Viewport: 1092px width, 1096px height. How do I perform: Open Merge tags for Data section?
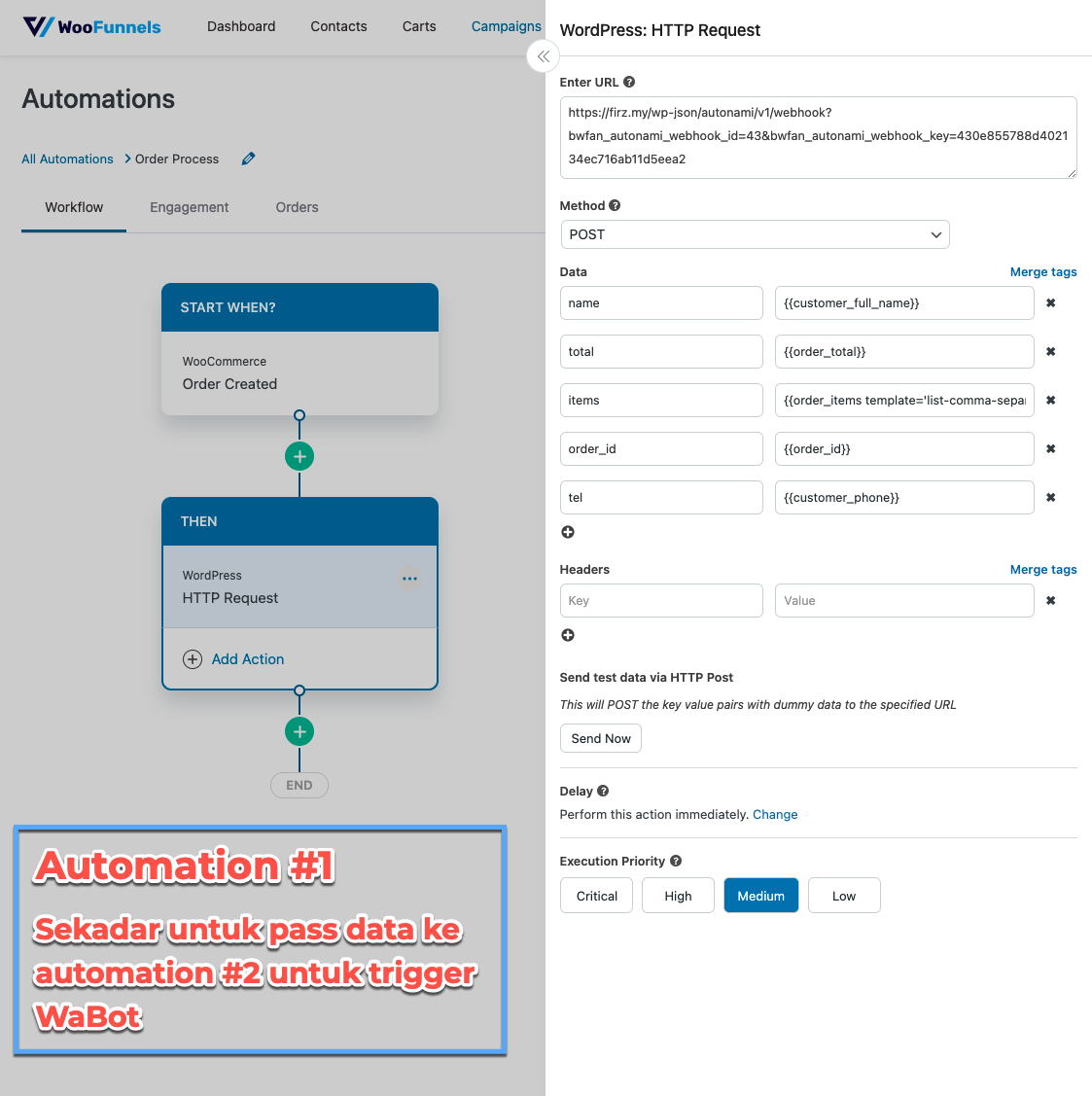(1043, 272)
